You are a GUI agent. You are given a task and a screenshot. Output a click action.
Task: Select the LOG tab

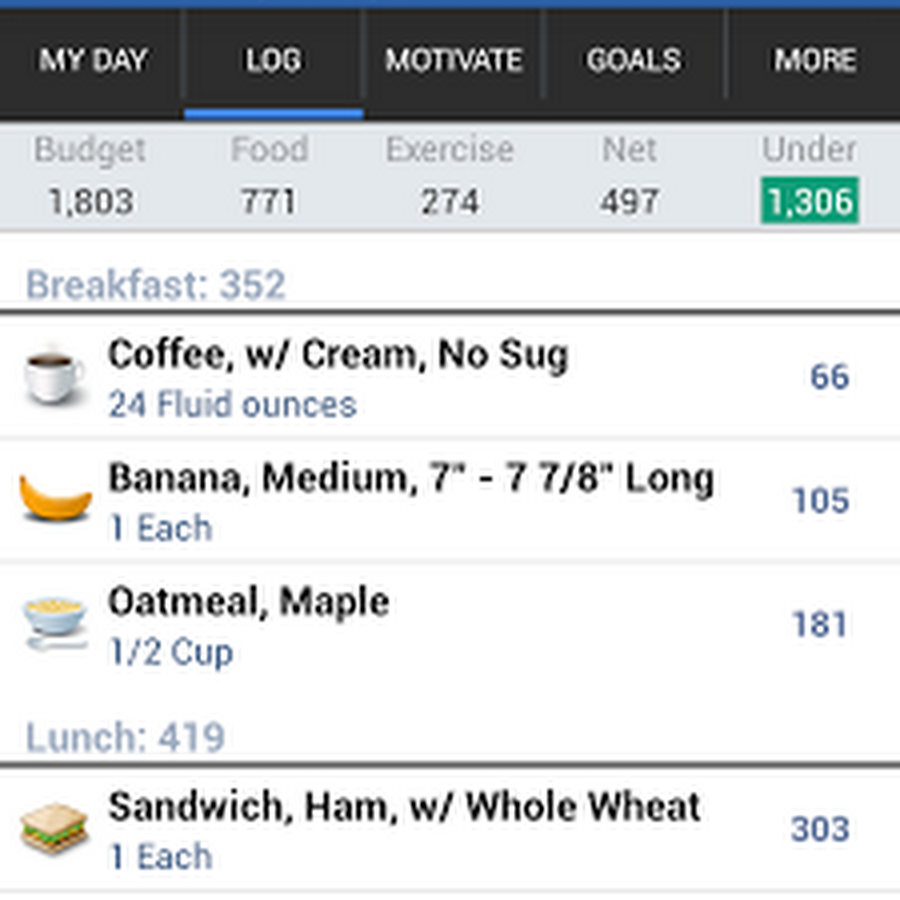click(x=273, y=60)
